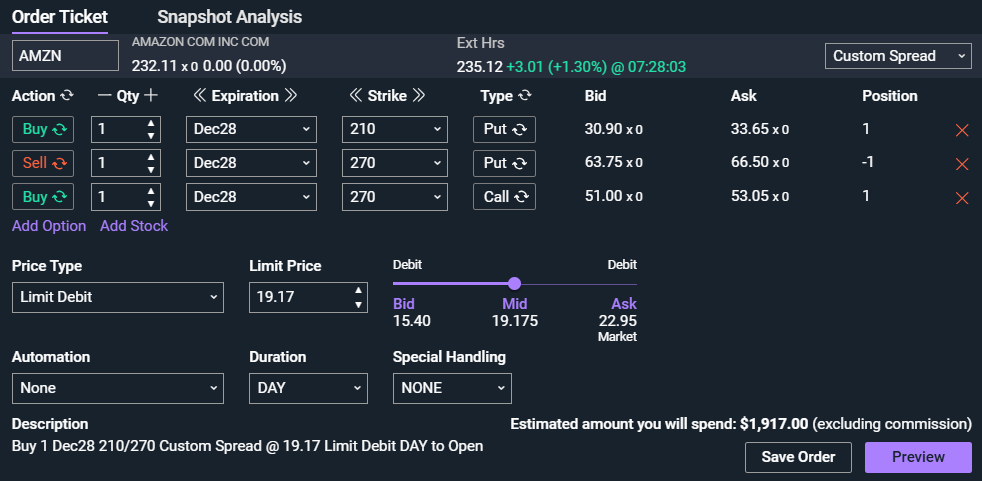The width and height of the screenshot is (982, 481).
Task: Flip the Put type on the Sell 270 leg
Action: click(x=504, y=163)
